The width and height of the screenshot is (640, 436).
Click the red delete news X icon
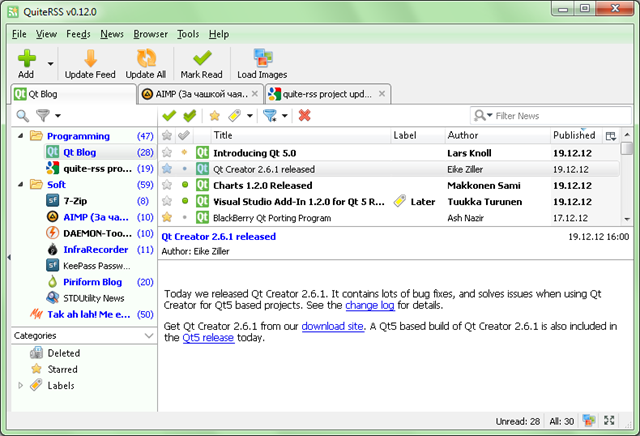pos(304,116)
